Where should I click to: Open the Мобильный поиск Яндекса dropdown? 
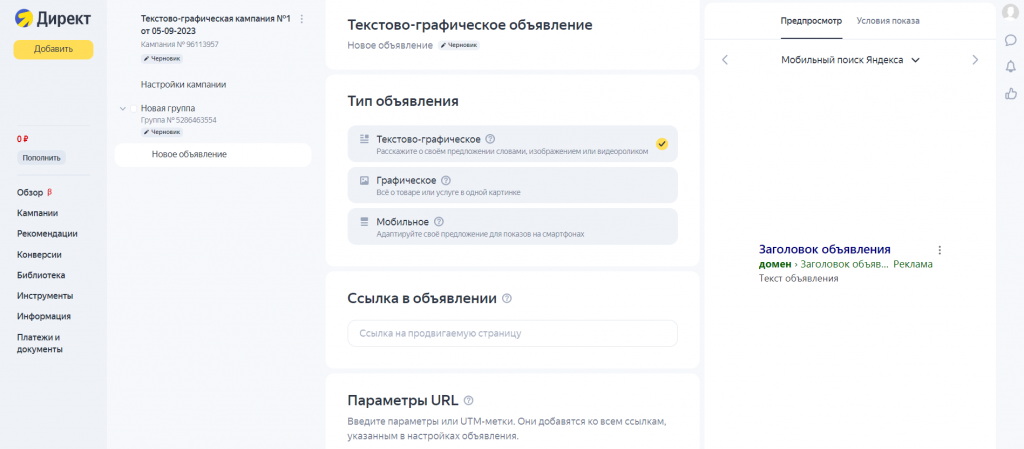pos(850,60)
